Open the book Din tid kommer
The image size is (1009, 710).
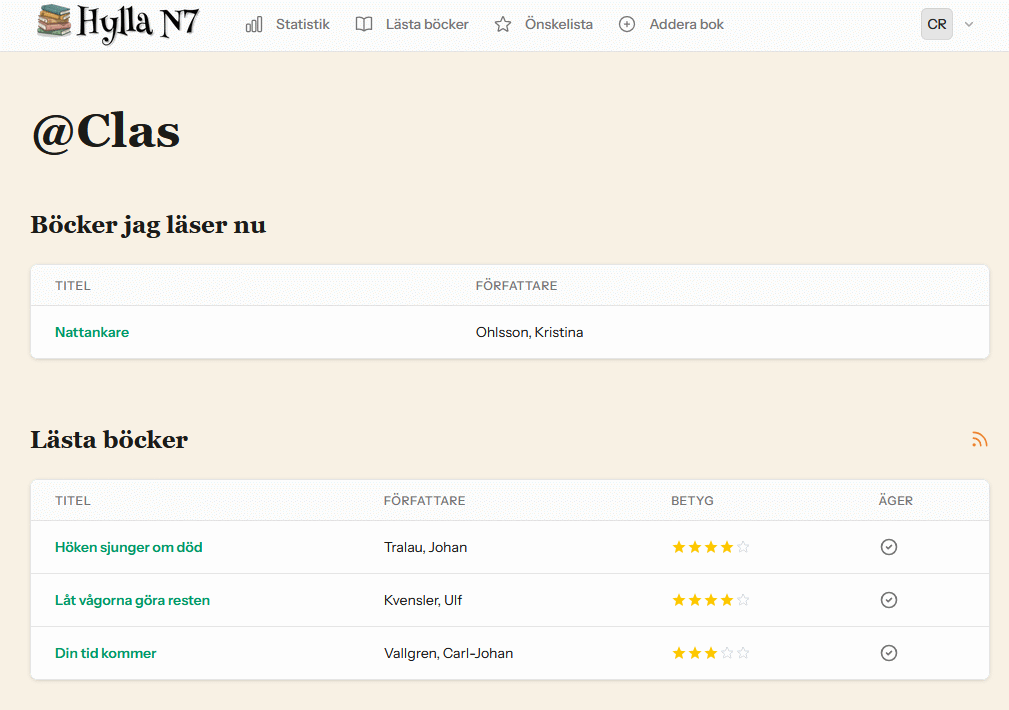tap(106, 653)
